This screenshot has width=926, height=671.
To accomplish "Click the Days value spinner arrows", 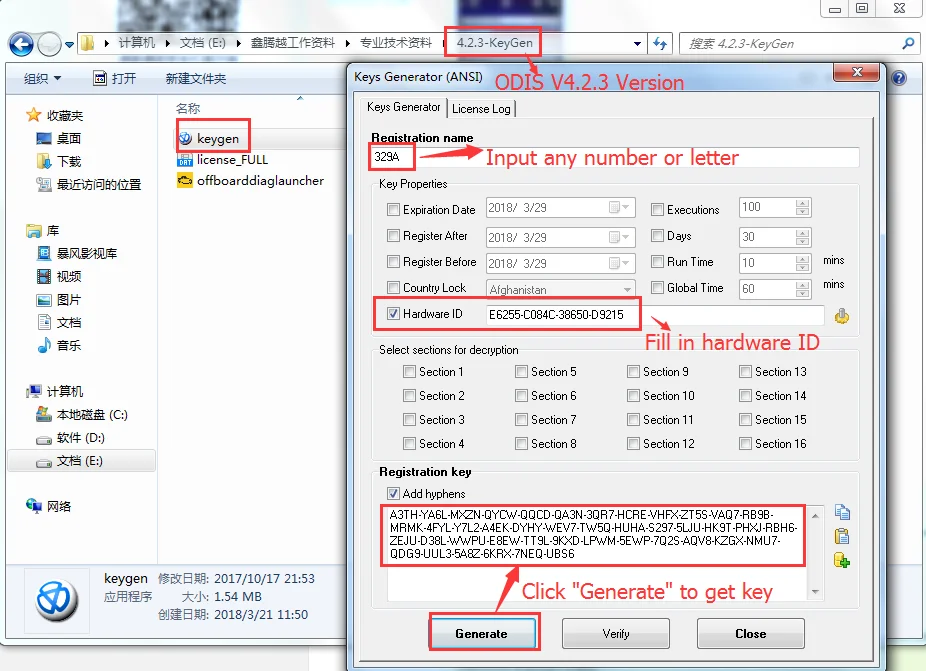I will 802,237.
